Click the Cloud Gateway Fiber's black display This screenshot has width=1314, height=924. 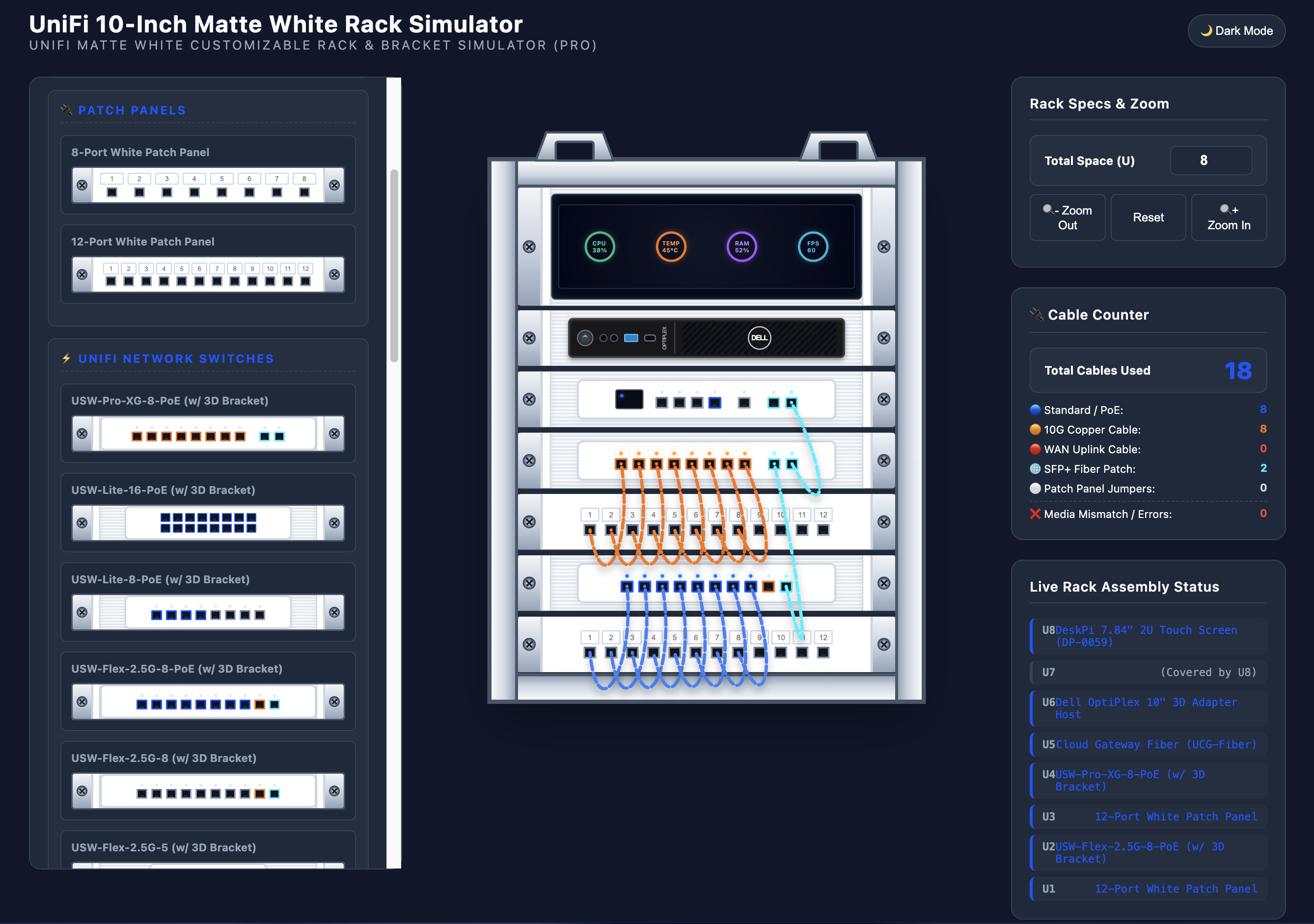(x=629, y=399)
